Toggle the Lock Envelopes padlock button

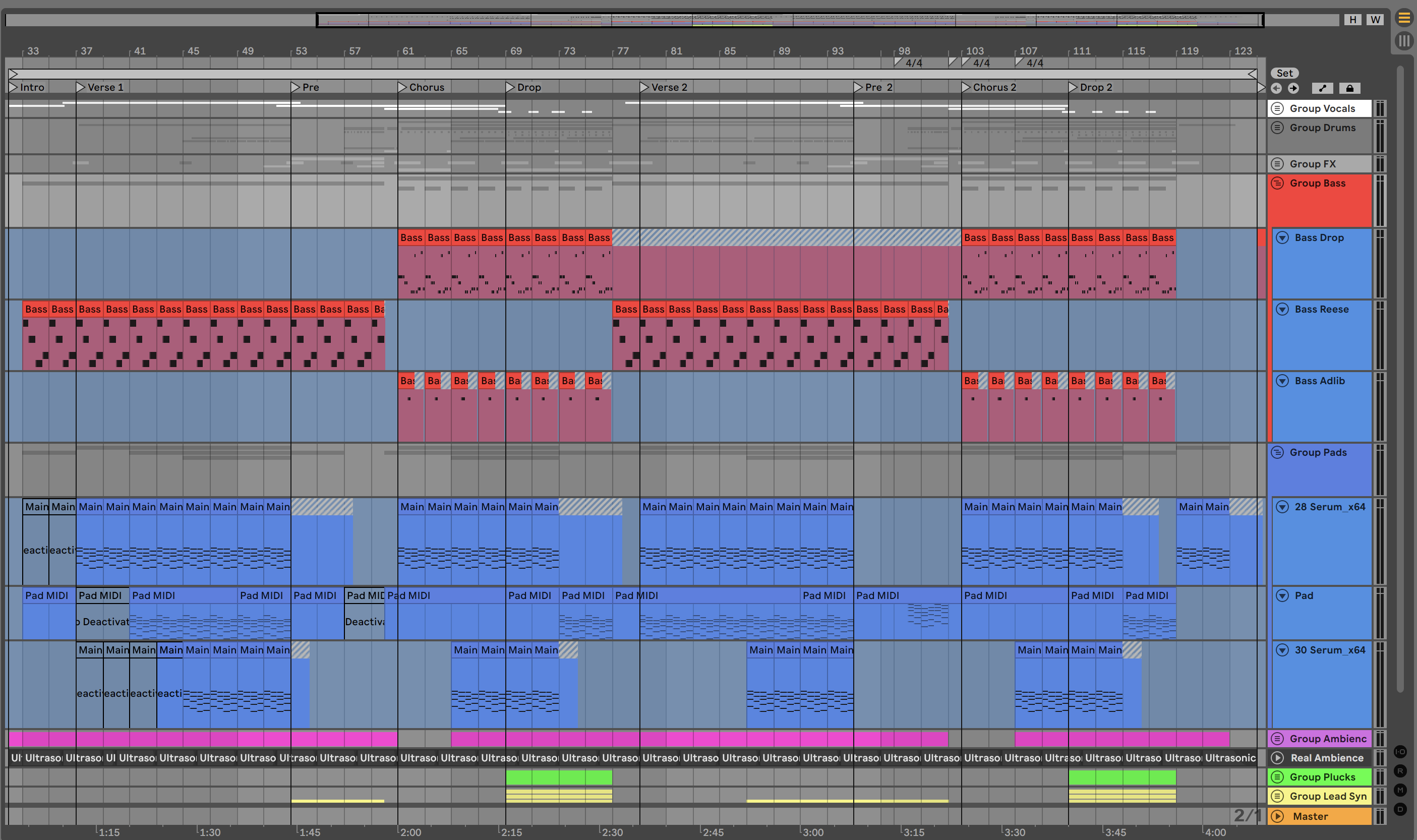pos(1349,88)
